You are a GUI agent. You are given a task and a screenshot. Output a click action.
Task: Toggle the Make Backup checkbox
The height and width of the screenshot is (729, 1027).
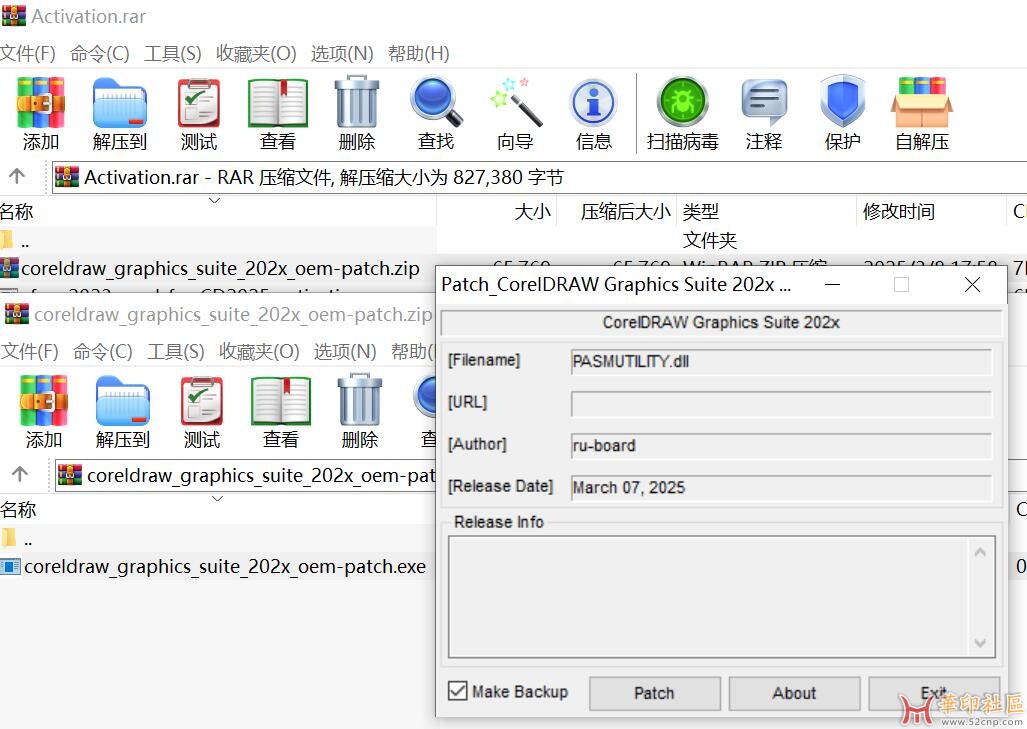[x=458, y=691]
